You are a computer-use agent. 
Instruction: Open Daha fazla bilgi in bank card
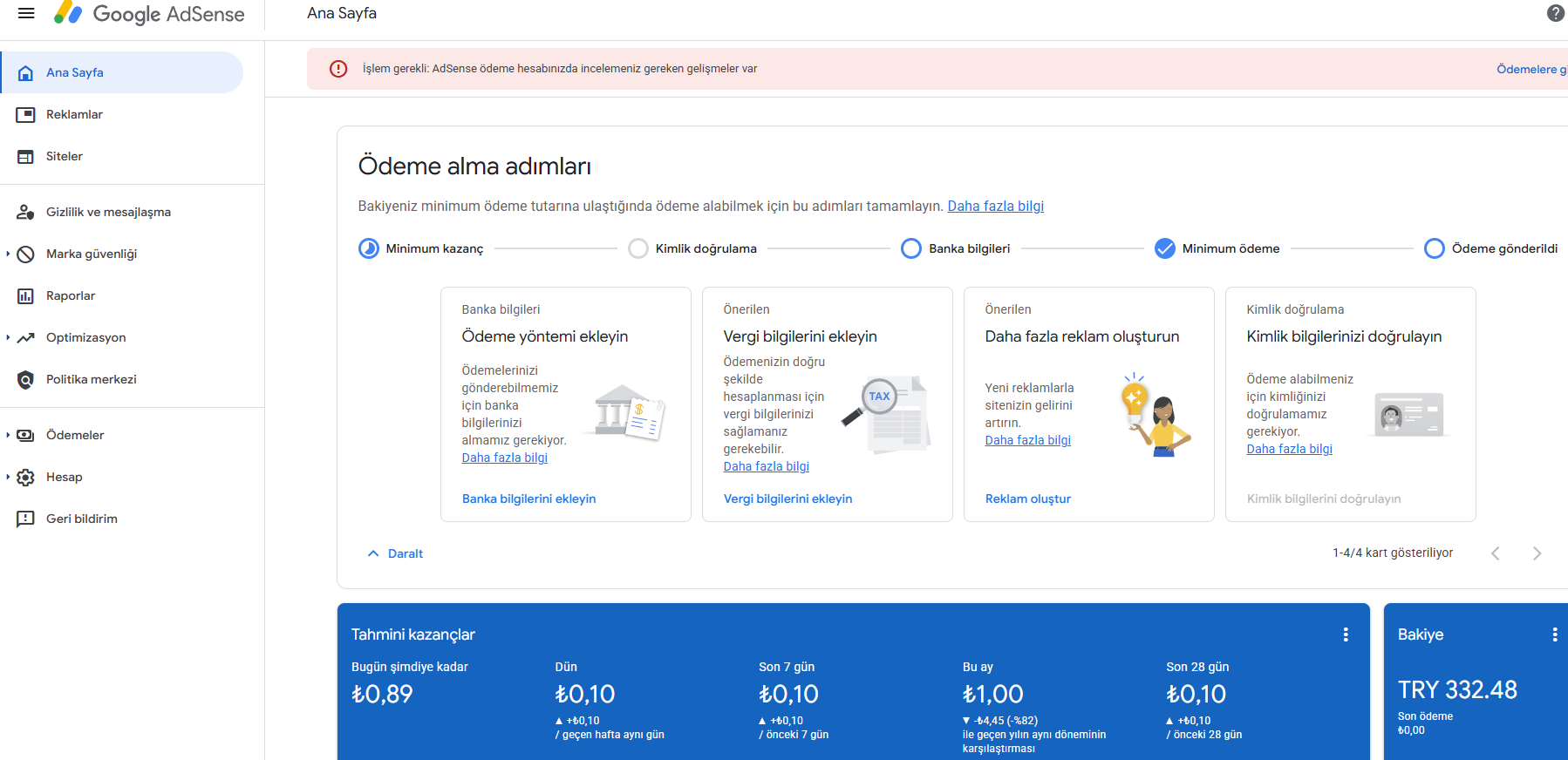pos(505,458)
